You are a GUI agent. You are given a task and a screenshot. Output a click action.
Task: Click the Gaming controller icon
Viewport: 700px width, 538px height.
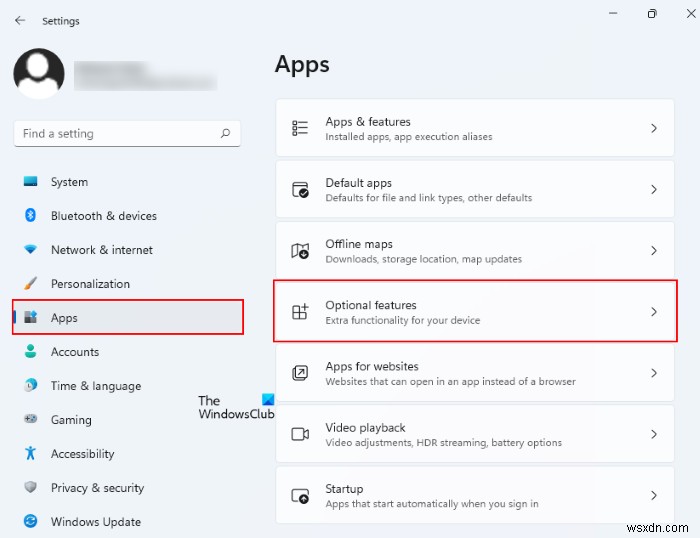30,419
